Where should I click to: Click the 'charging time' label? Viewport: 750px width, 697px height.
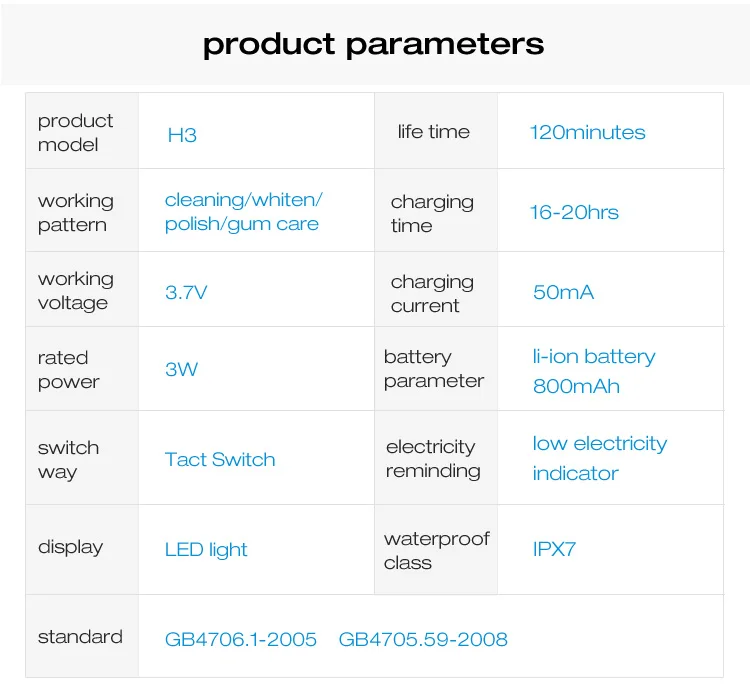pyautogui.click(x=431, y=213)
